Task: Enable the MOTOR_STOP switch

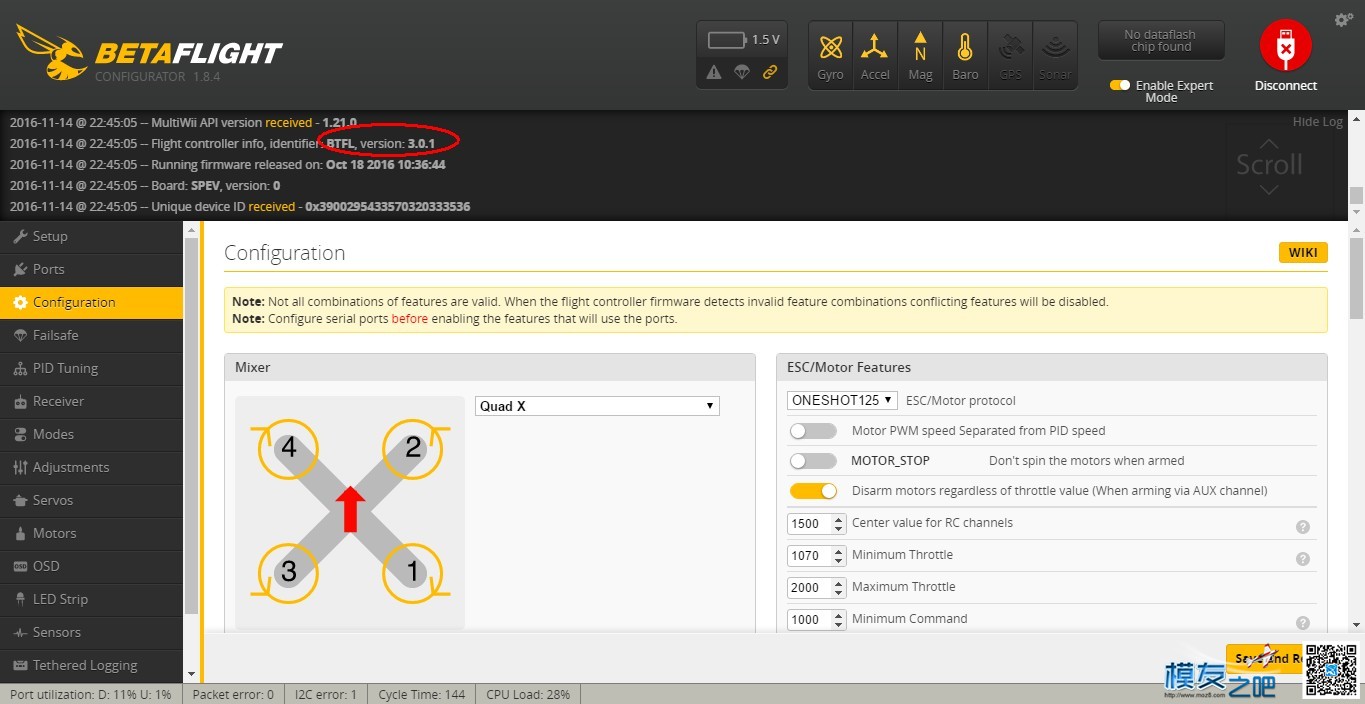Action: coord(813,461)
